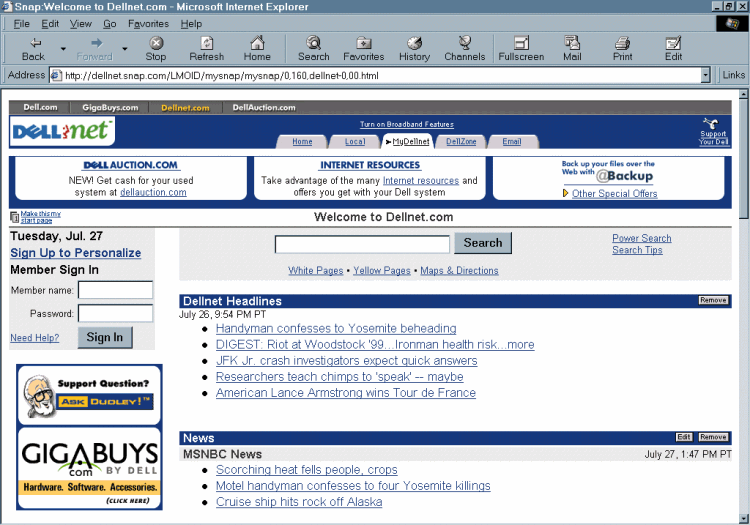Screen dimensions: 750x525
Task: Open the Search toolbar pane
Action: point(313,48)
